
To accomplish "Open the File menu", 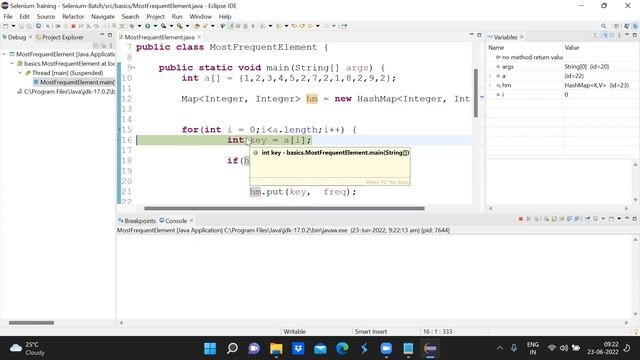I will point(8,16).
